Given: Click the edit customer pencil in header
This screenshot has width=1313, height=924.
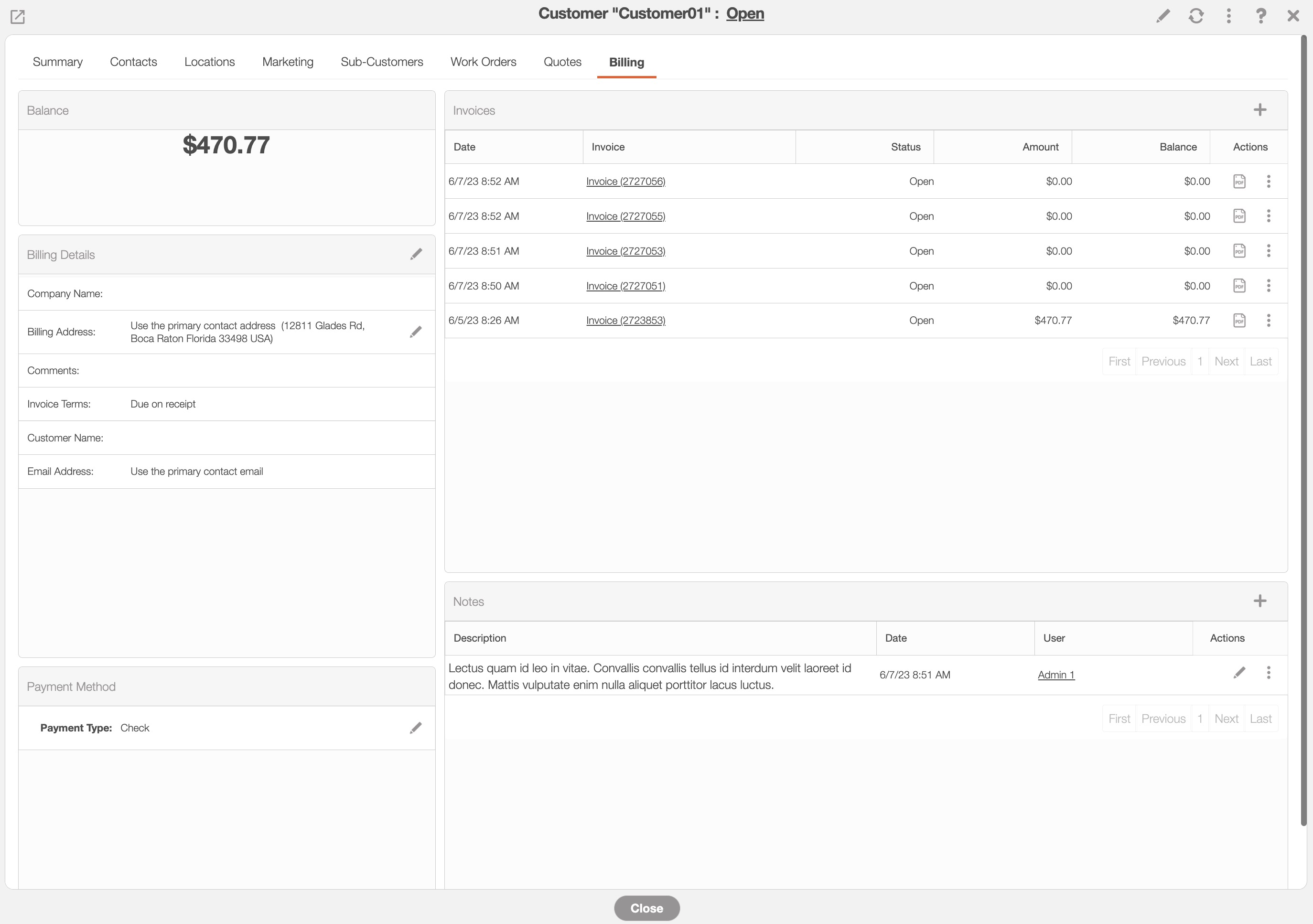Looking at the screenshot, I should click(x=1162, y=15).
